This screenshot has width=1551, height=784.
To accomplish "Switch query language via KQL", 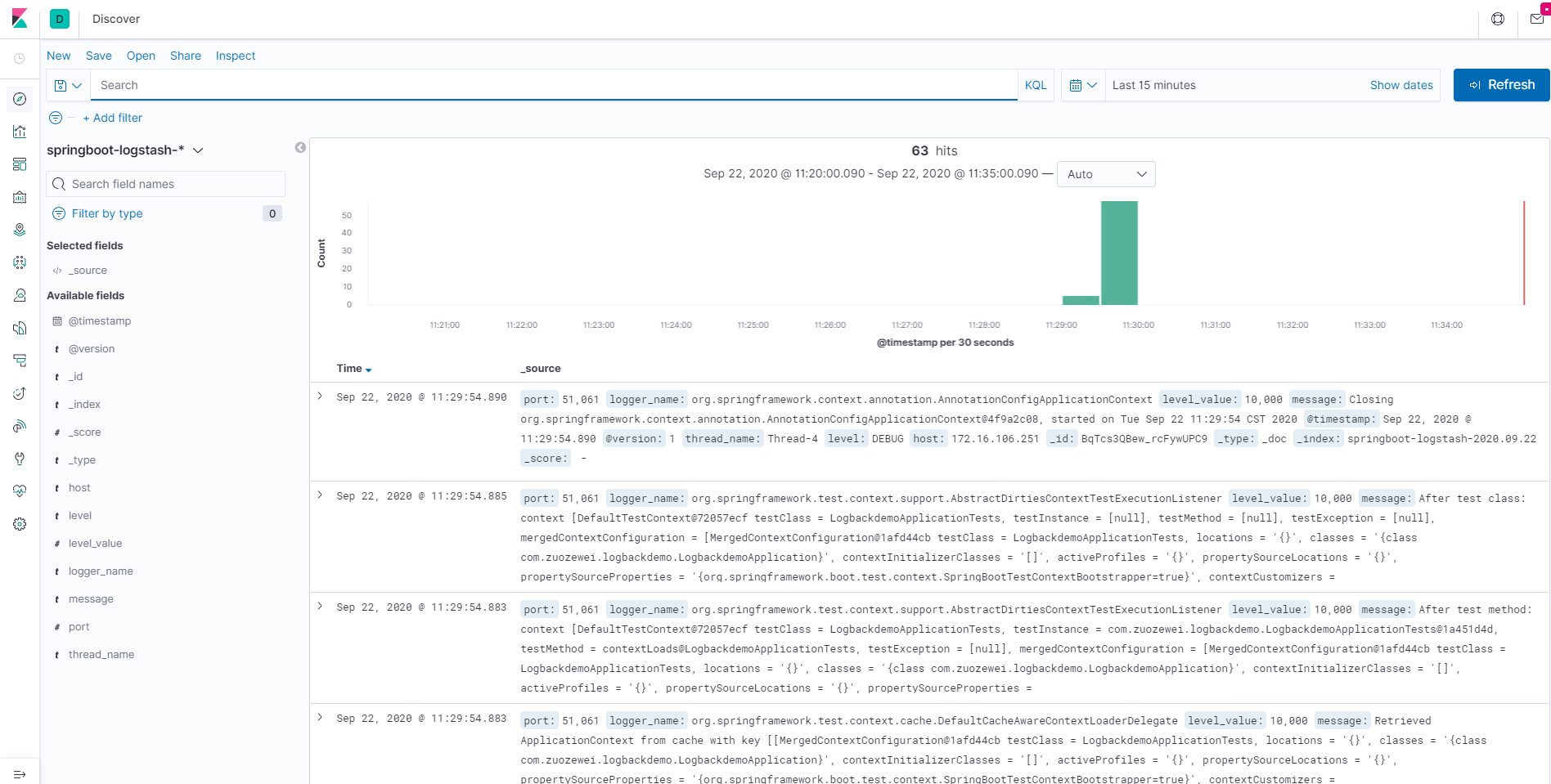I will pyautogui.click(x=1036, y=85).
